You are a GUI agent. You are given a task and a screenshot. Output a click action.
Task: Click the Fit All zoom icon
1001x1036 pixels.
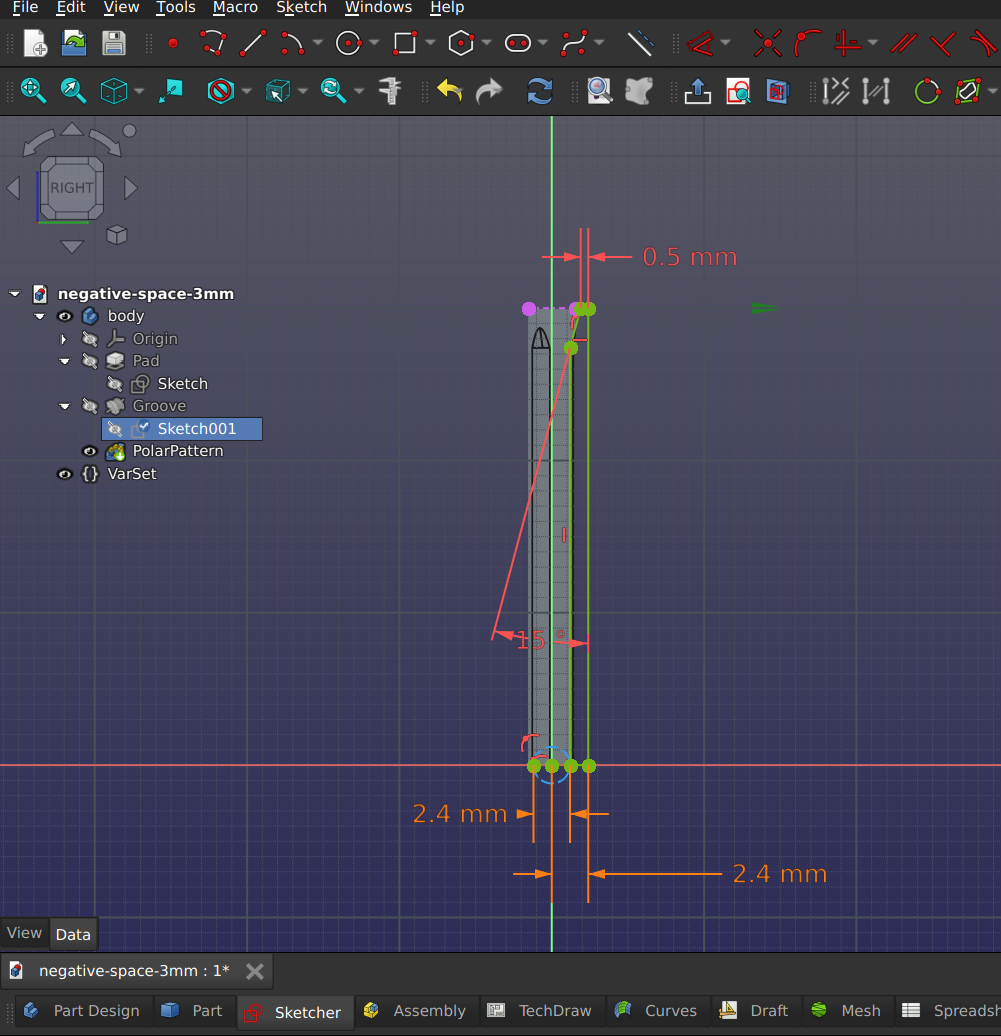pos(33,91)
